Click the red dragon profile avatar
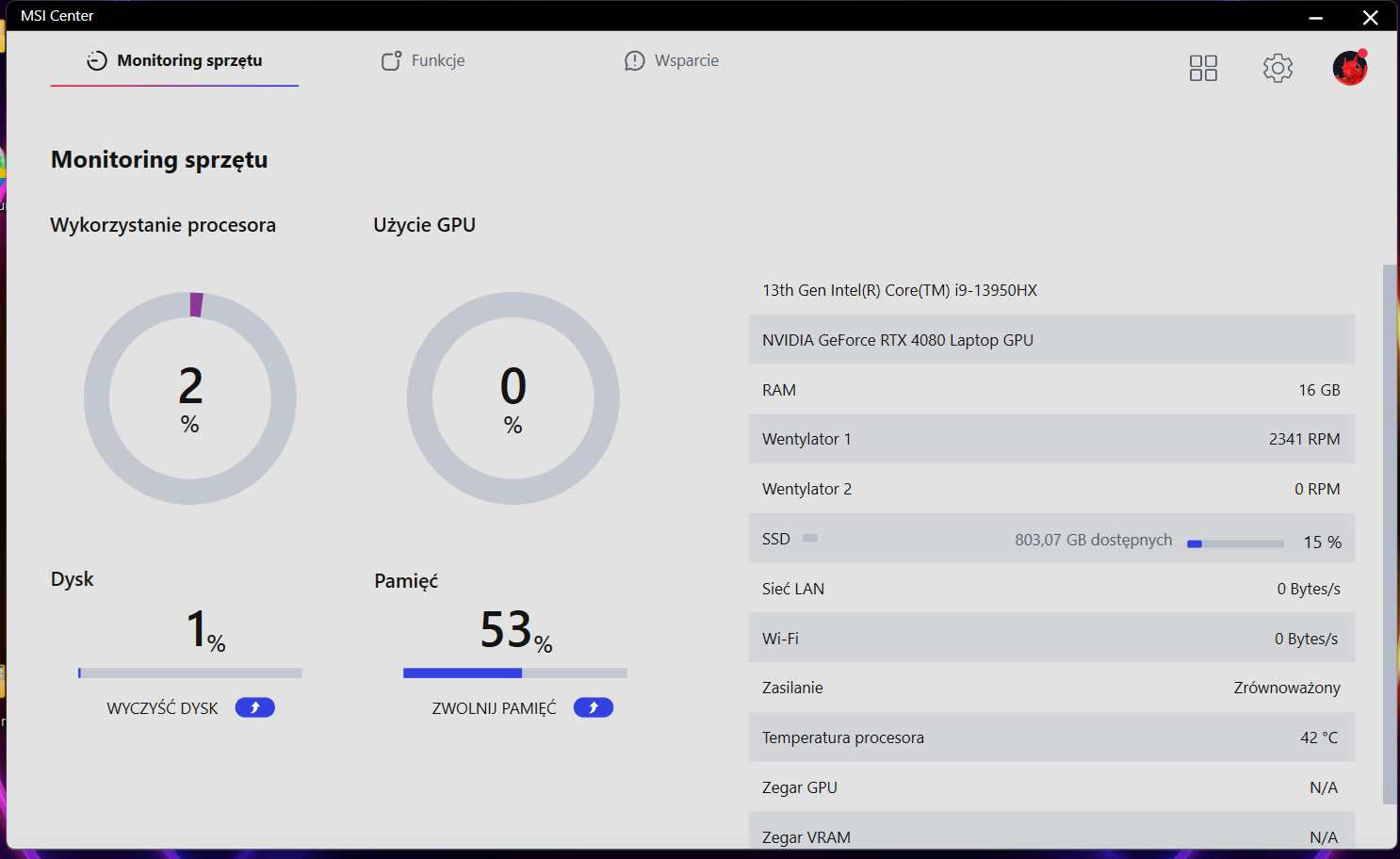The height and width of the screenshot is (859, 1400). tap(1349, 68)
